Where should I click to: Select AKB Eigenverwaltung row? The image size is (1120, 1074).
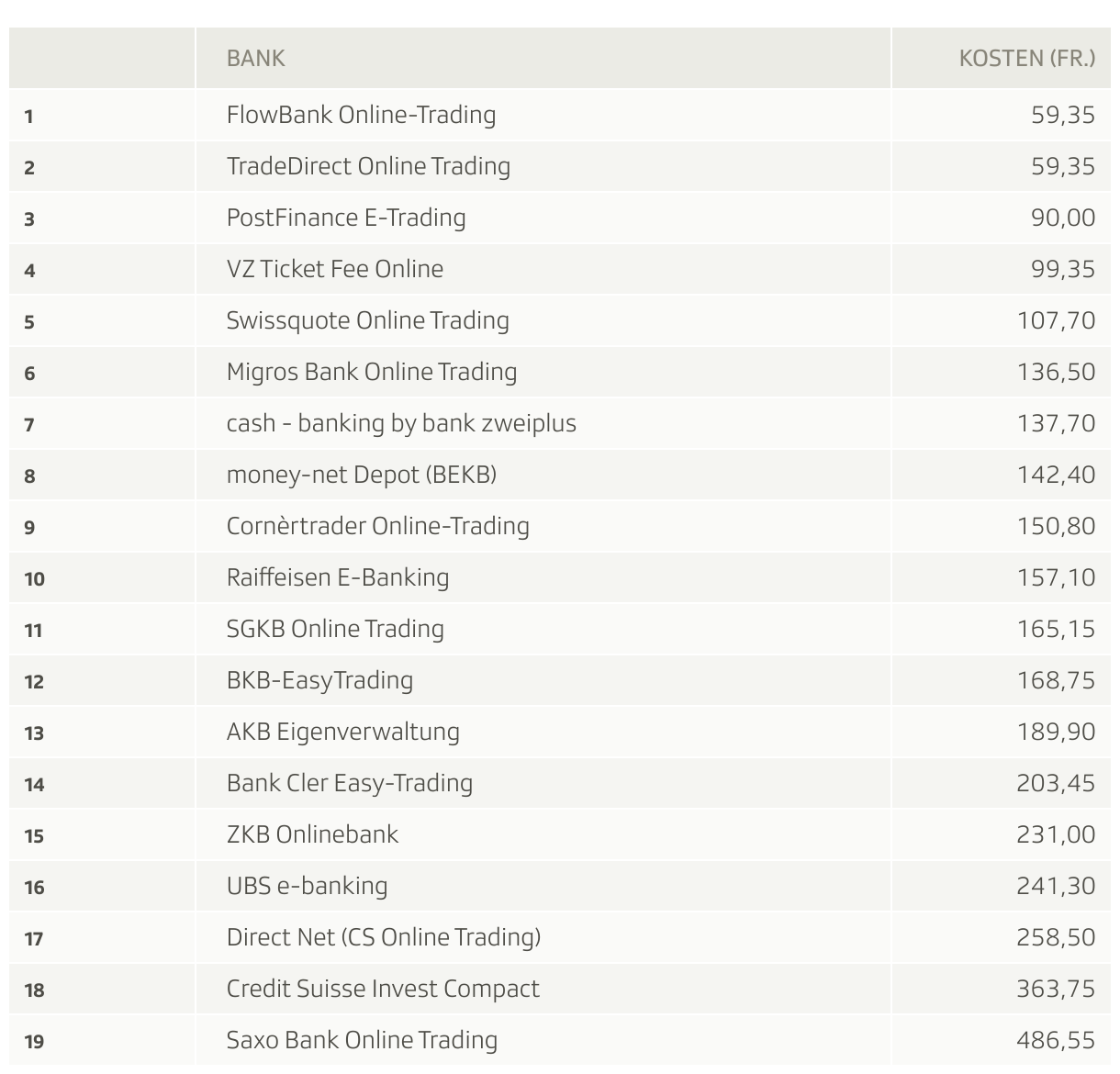coord(343,732)
